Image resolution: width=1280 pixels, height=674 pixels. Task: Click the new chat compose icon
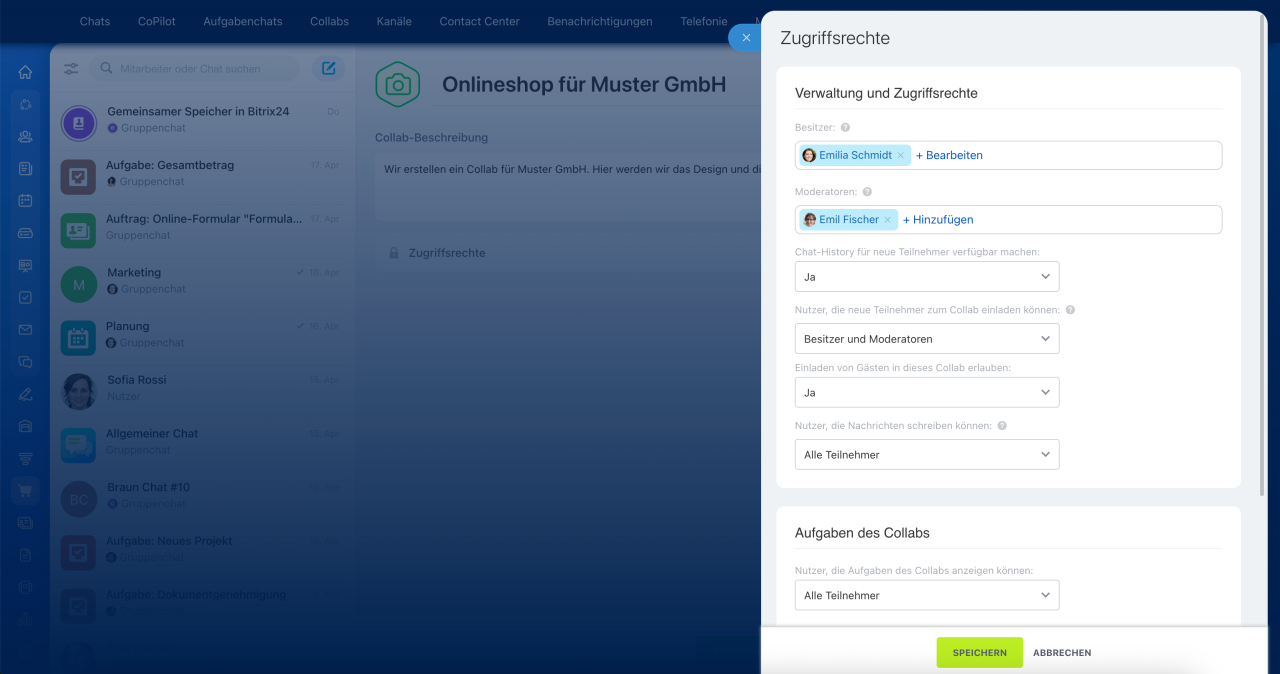coord(328,69)
